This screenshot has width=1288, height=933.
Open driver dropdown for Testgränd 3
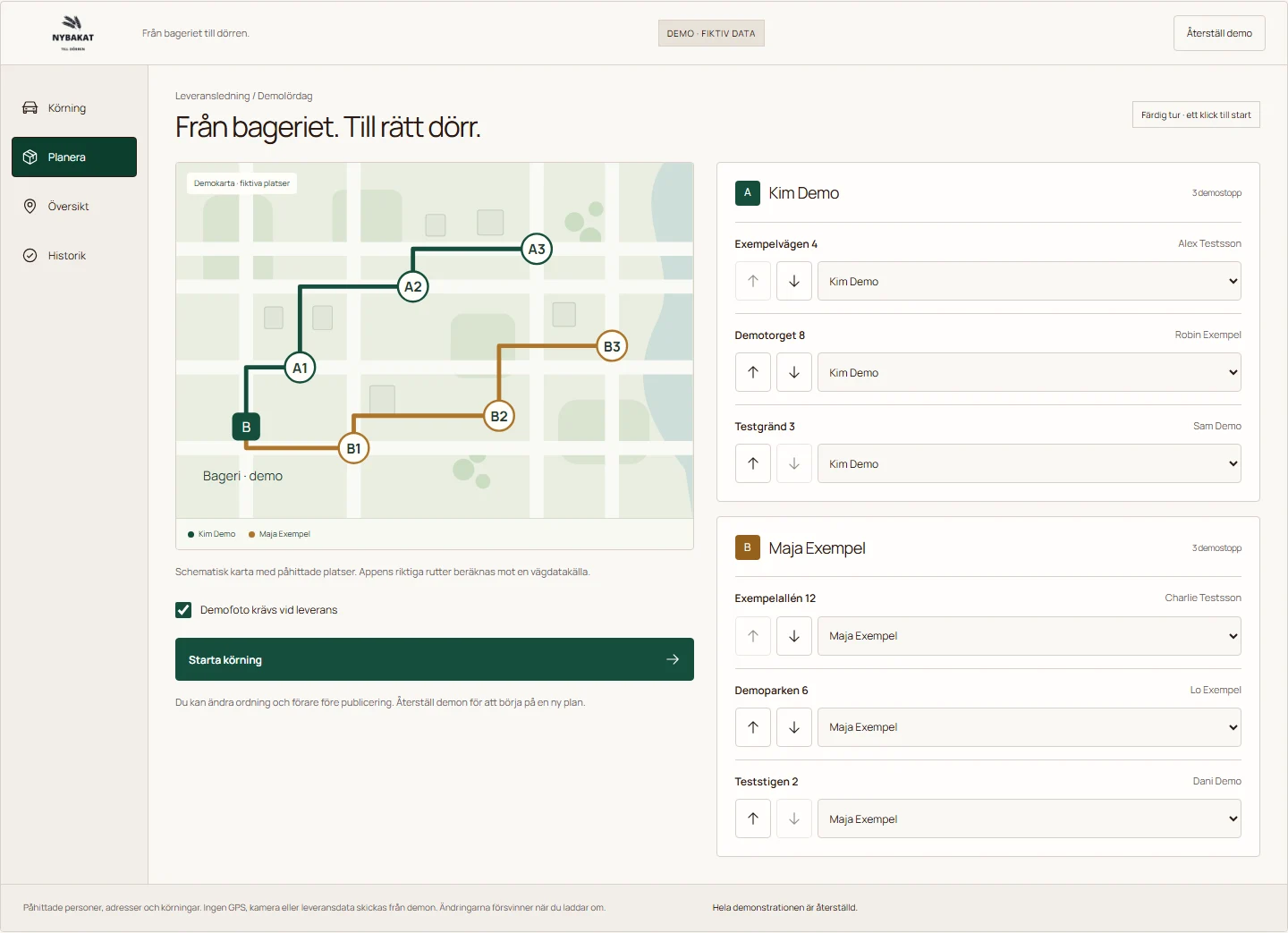click(1029, 463)
